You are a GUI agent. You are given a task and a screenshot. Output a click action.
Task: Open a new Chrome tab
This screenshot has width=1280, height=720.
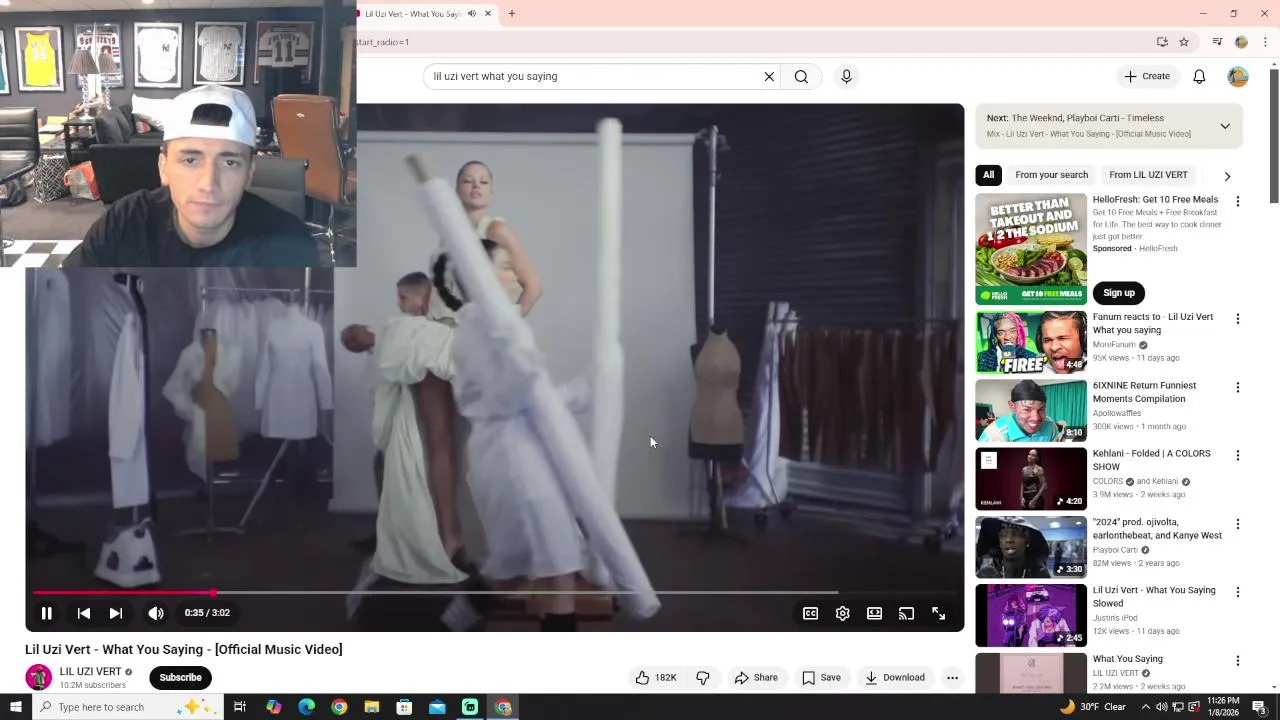(512, 14)
